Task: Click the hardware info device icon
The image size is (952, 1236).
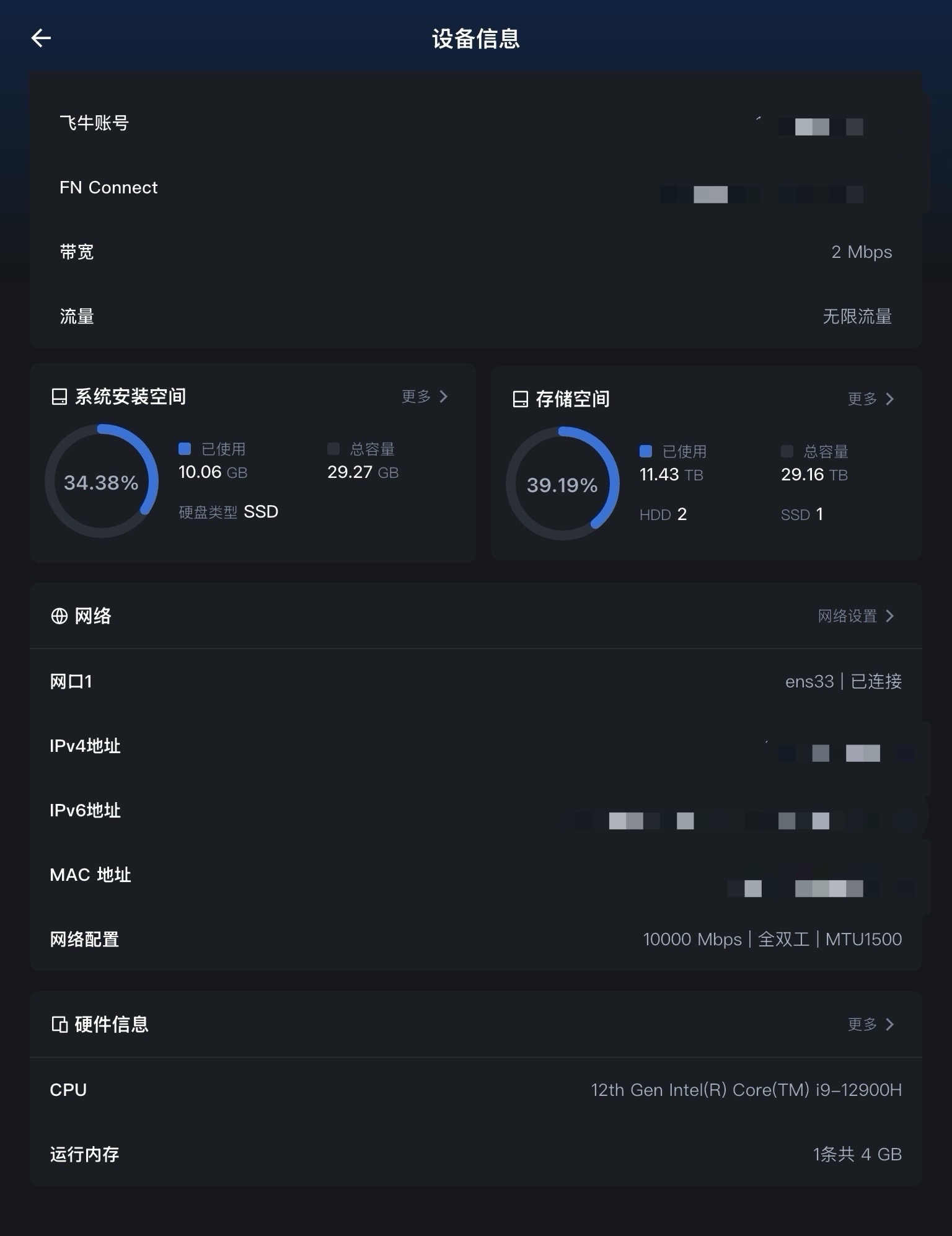Action: point(59,1025)
